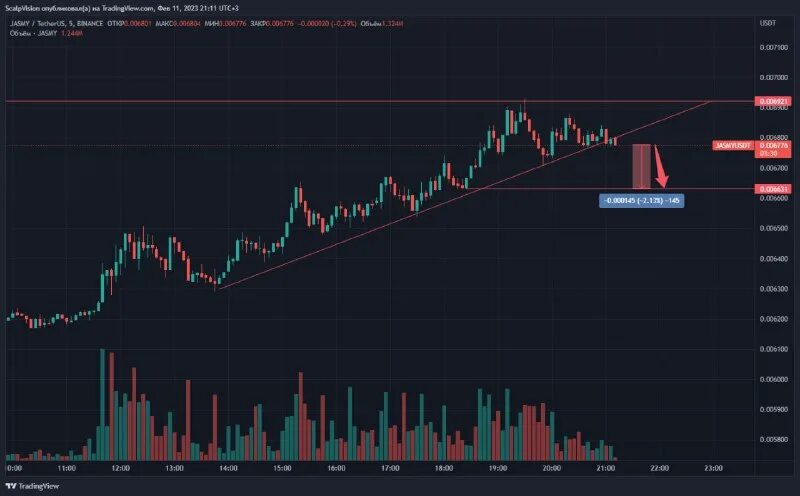Click the МАКС 0.006804 high value
Image resolution: width=800 pixels, height=496 pixels.
click(178, 23)
